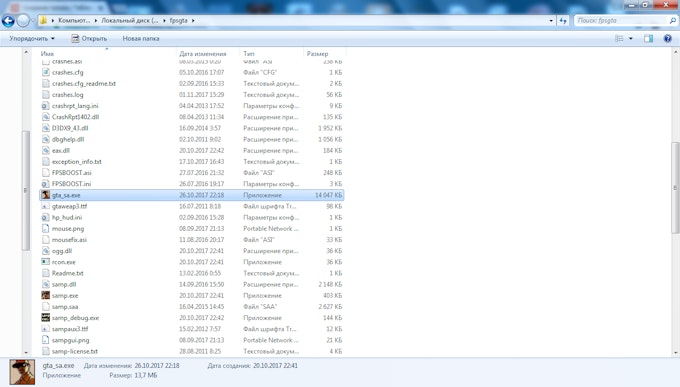Select the crashes.log file icon
The width and height of the screenshot is (680, 387).
click(46, 95)
